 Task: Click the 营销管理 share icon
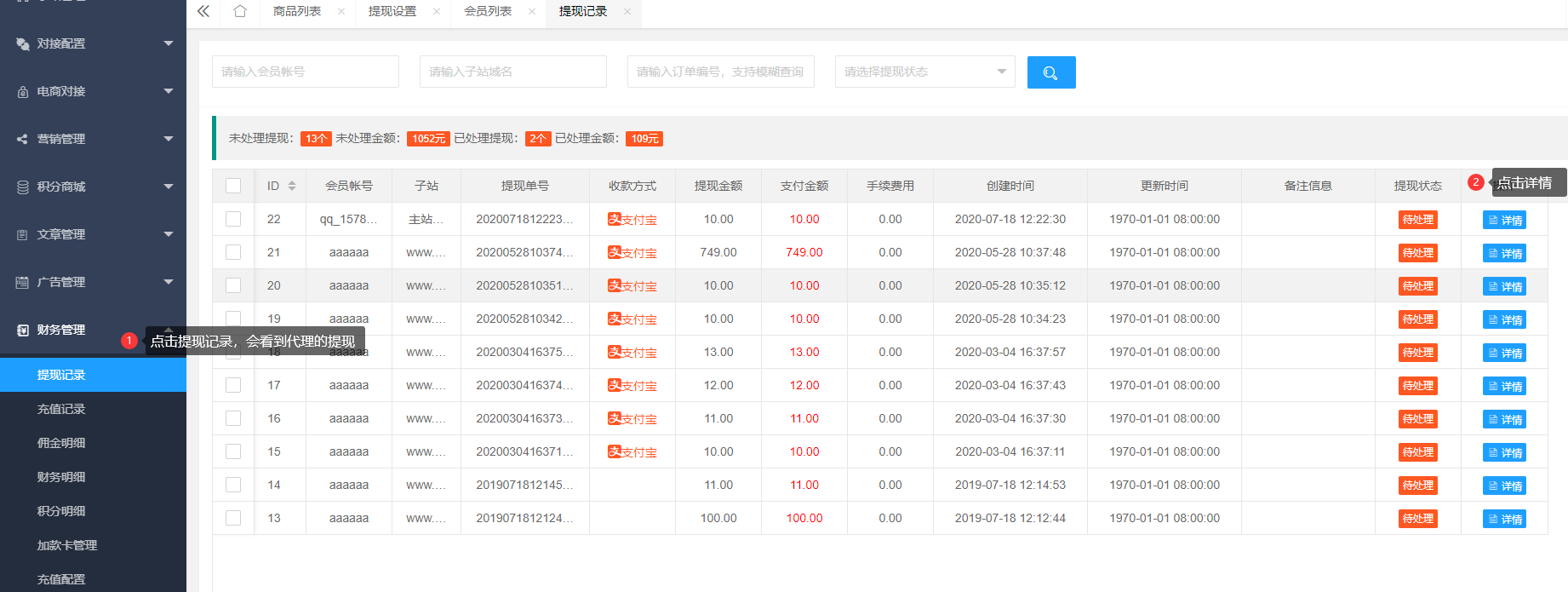pos(23,139)
